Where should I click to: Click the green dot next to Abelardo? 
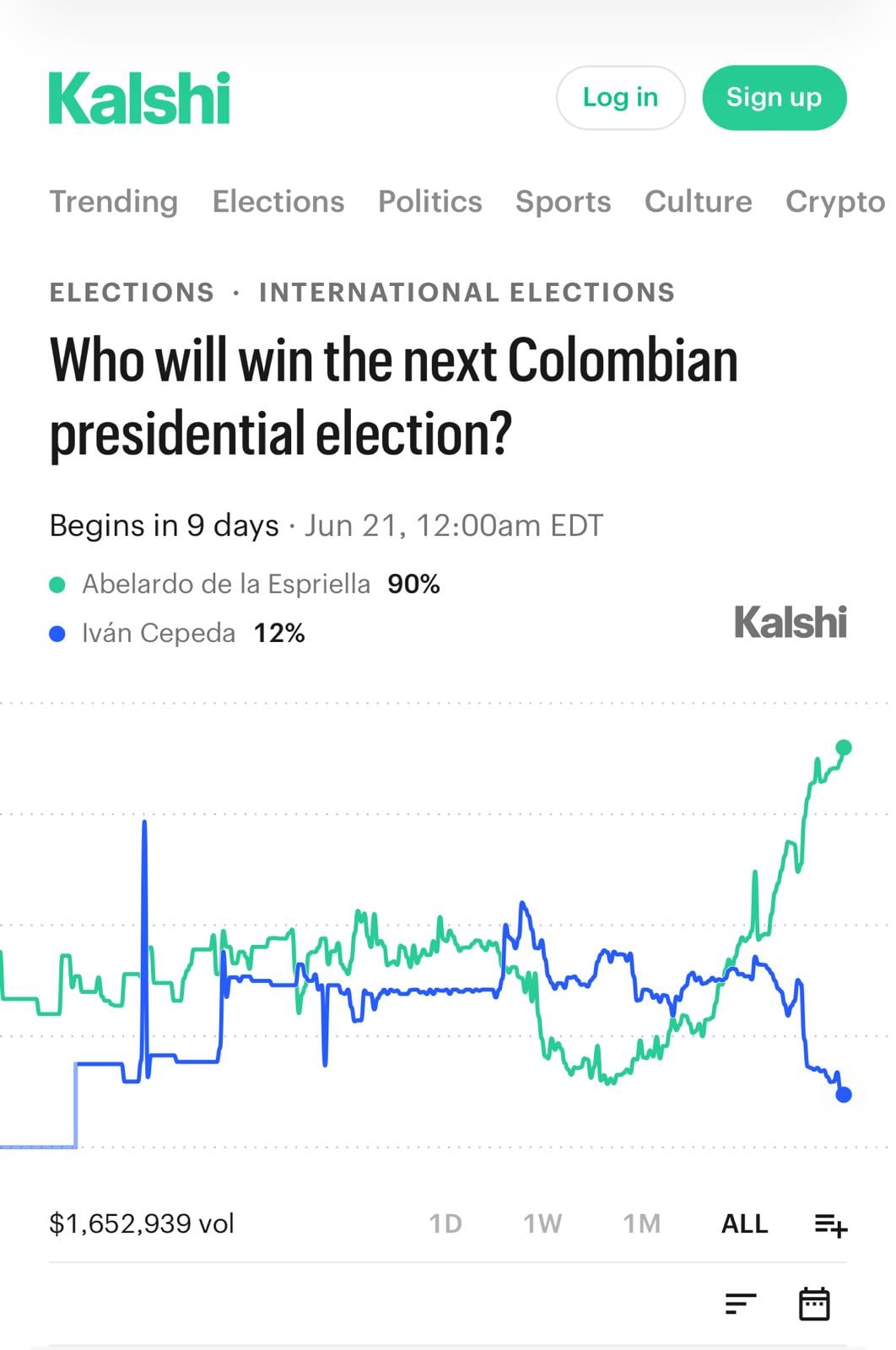click(57, 585)
